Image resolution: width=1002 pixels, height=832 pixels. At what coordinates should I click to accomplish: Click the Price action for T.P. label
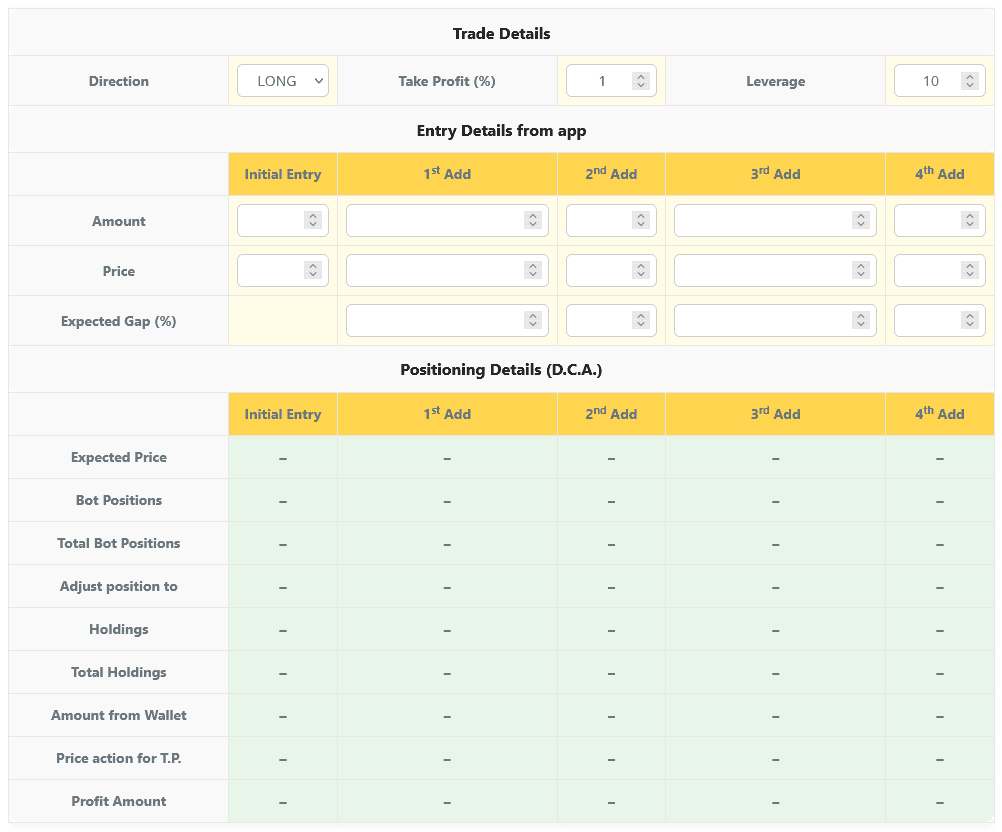pos(118,758)
